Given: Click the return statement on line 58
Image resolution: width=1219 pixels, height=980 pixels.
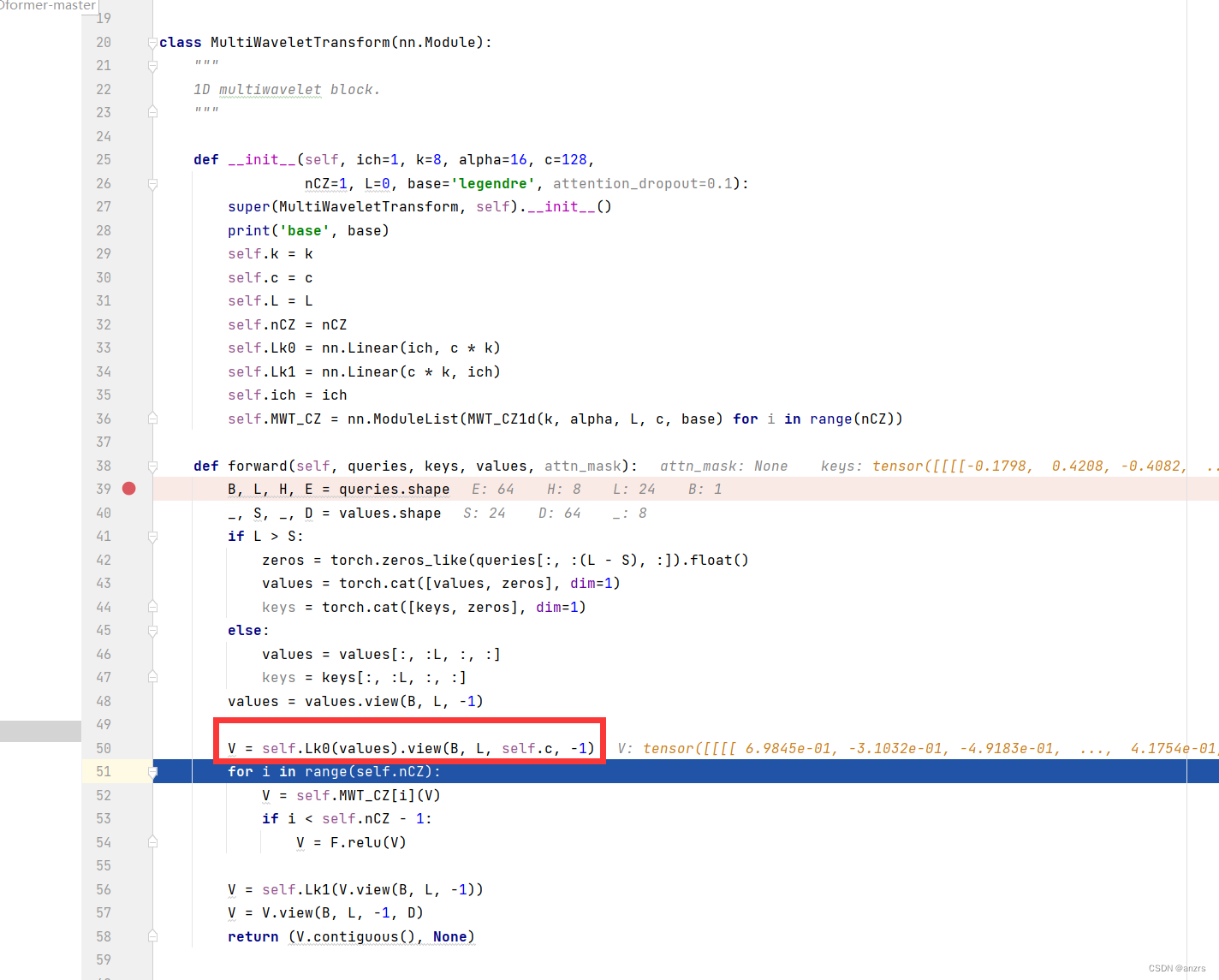Looking at the screenshot, I should 352,936.
